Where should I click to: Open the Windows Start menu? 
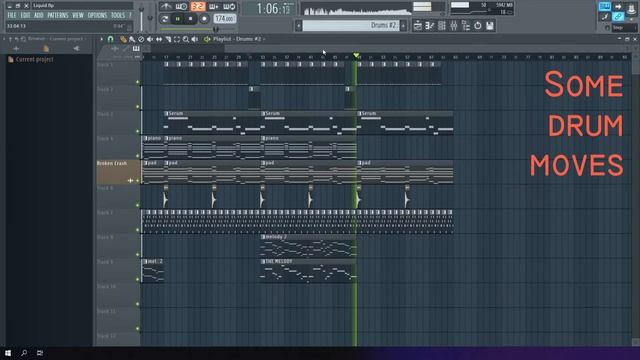(x=8, y=353)
